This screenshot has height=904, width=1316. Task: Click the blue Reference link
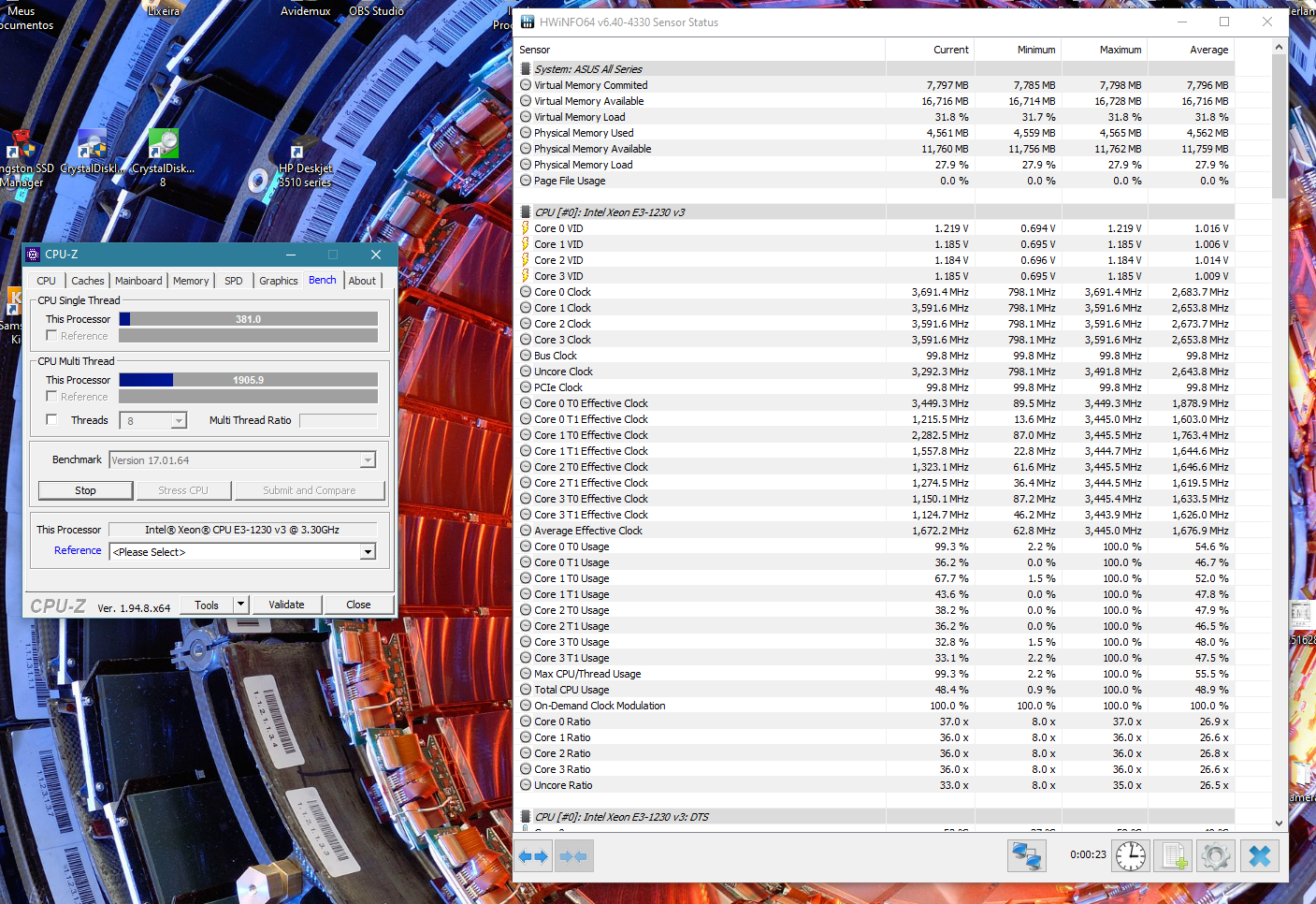78,550
